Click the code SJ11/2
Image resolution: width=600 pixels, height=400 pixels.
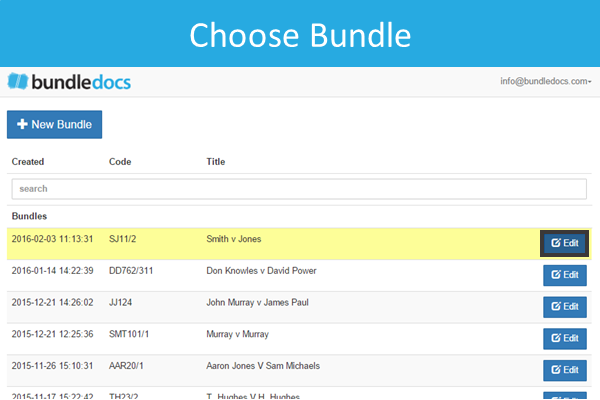[x=122, y=239]
